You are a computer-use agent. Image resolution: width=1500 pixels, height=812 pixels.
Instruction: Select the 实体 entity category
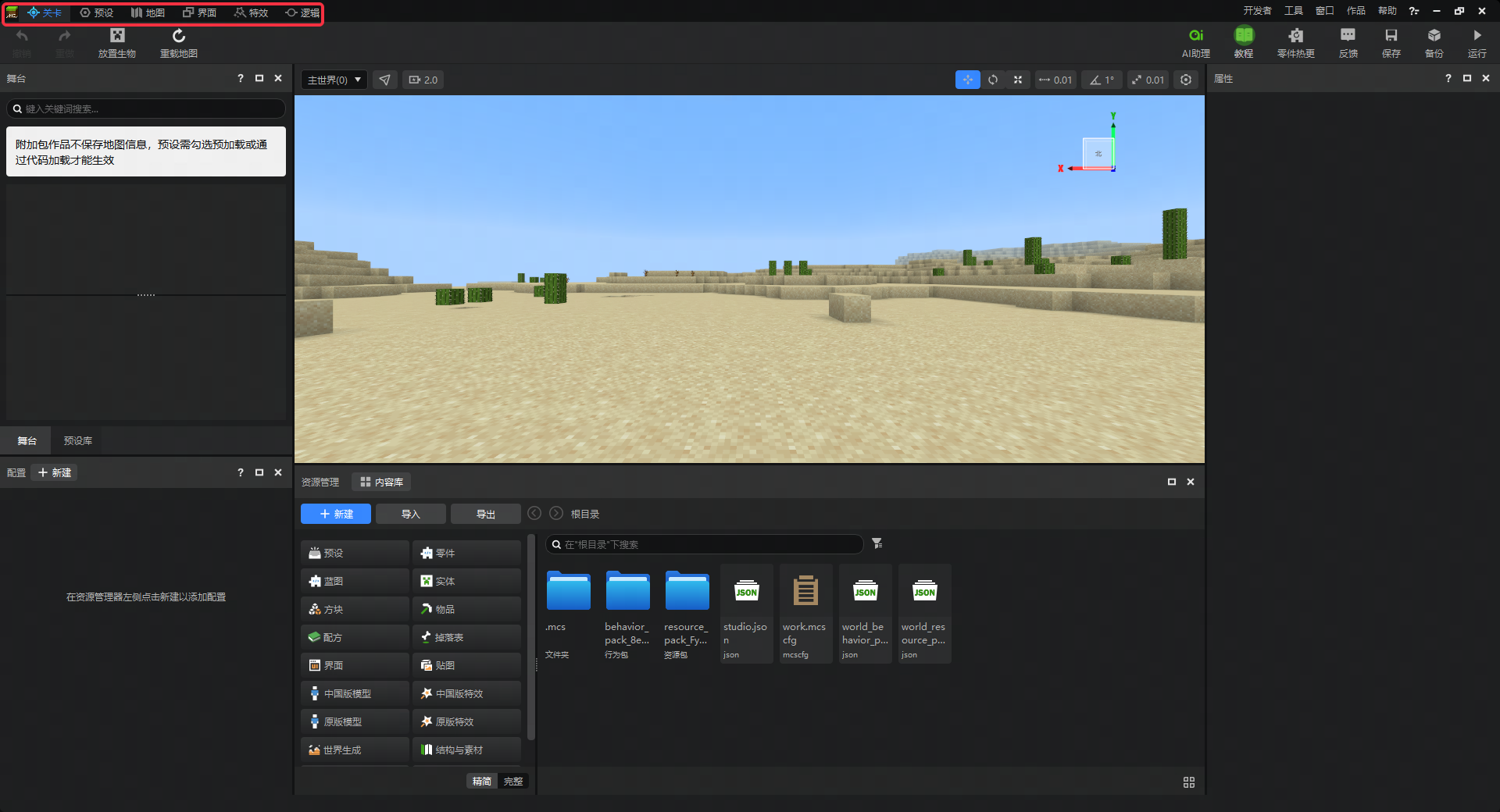(x=467, y=581)
